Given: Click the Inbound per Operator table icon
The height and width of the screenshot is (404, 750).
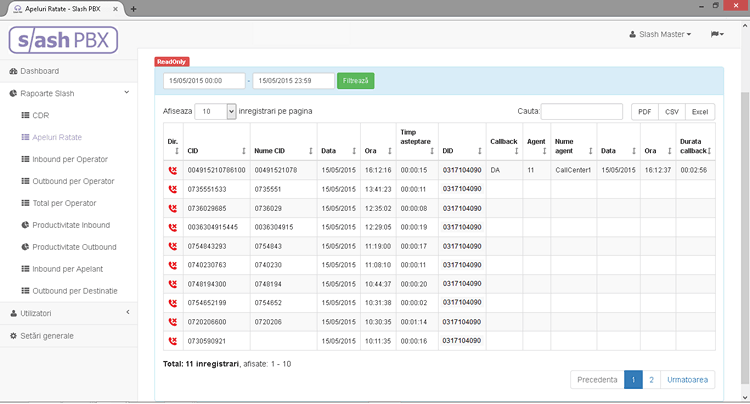Looking at the screenshot, I should point(25,159).
